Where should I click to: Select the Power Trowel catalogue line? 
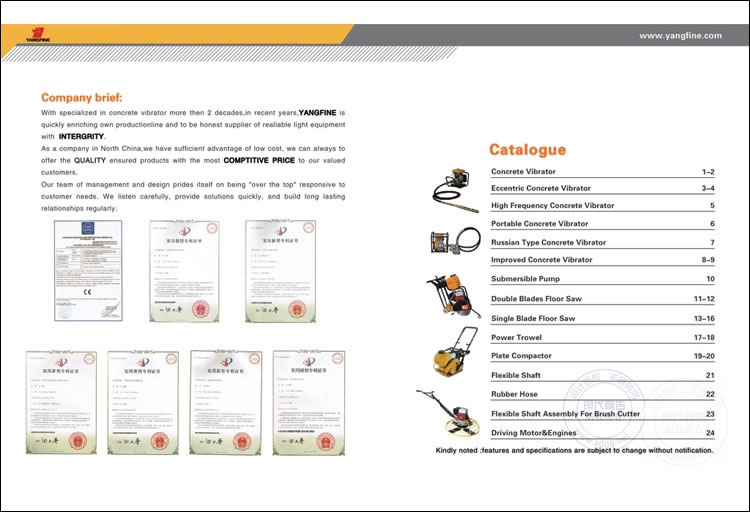tap(515, 338)
